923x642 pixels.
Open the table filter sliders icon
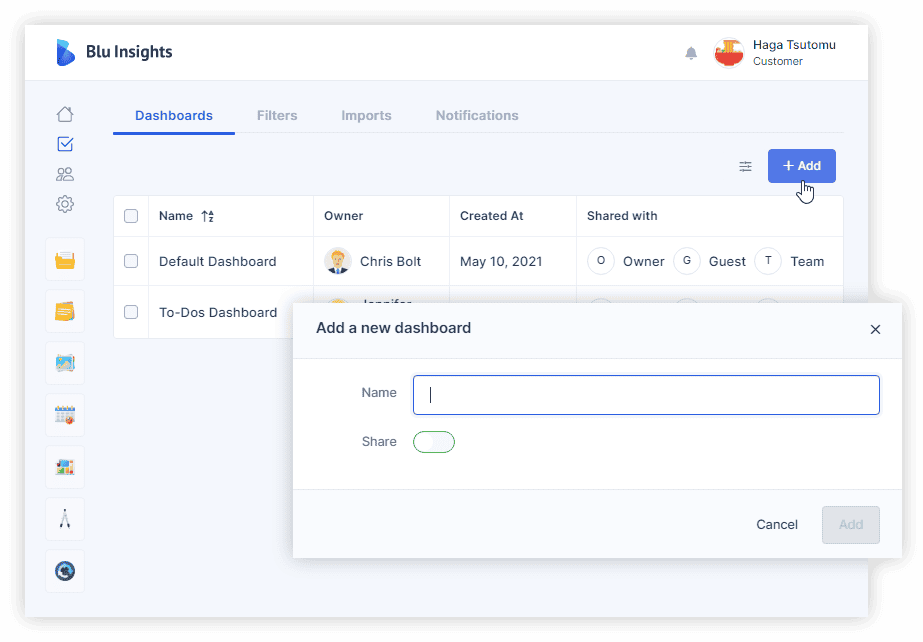coord(745,167)
